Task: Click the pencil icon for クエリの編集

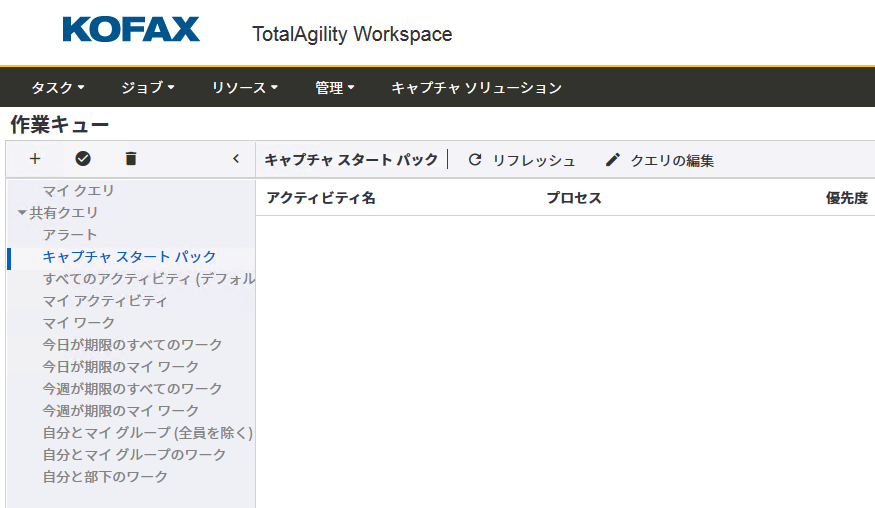Action: 613,160
